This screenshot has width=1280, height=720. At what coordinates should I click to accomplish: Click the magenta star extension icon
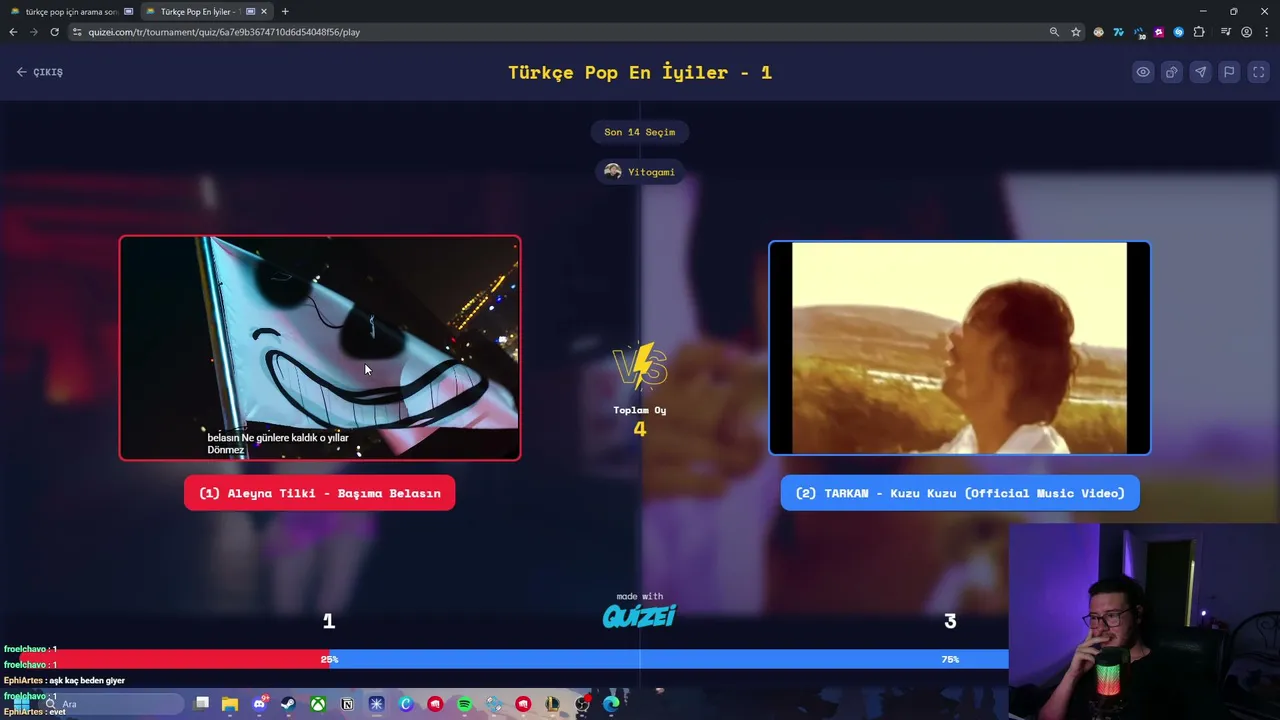[1159, 32]
